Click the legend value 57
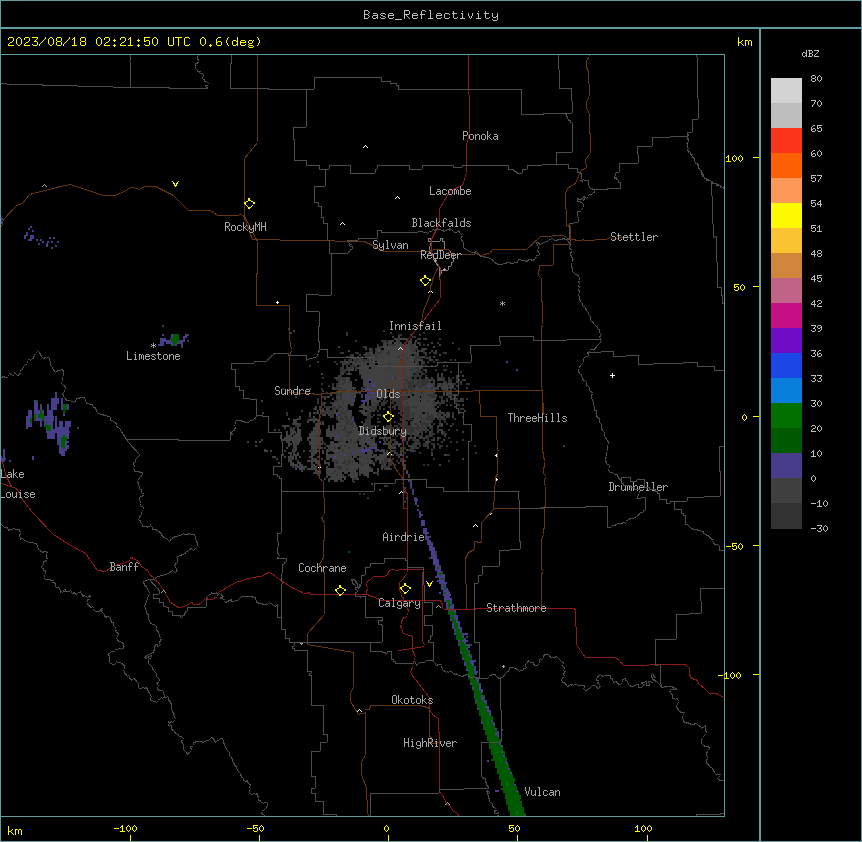The image size is (862, 842). 816,179
